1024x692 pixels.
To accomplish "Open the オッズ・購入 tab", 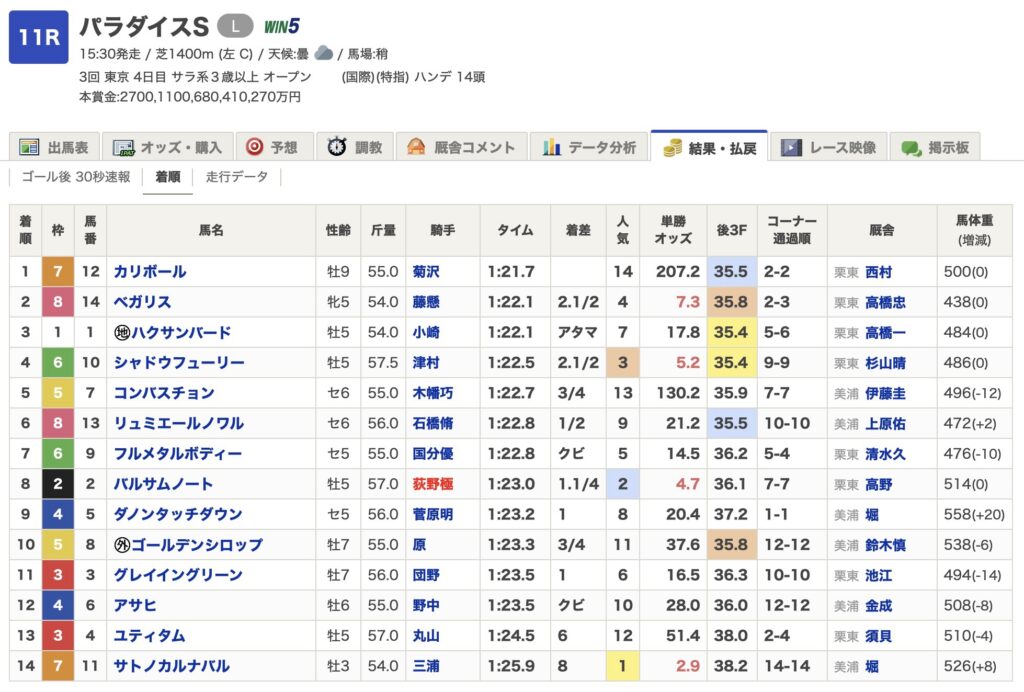I will [167, 147].
